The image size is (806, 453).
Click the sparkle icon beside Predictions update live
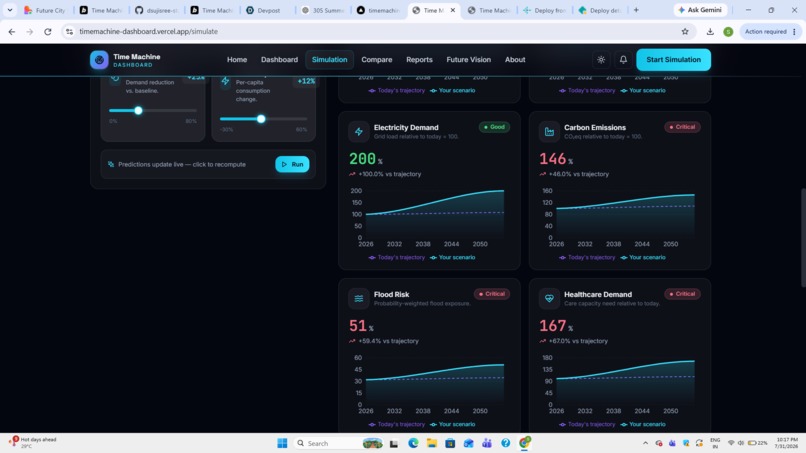click(111, 164)
